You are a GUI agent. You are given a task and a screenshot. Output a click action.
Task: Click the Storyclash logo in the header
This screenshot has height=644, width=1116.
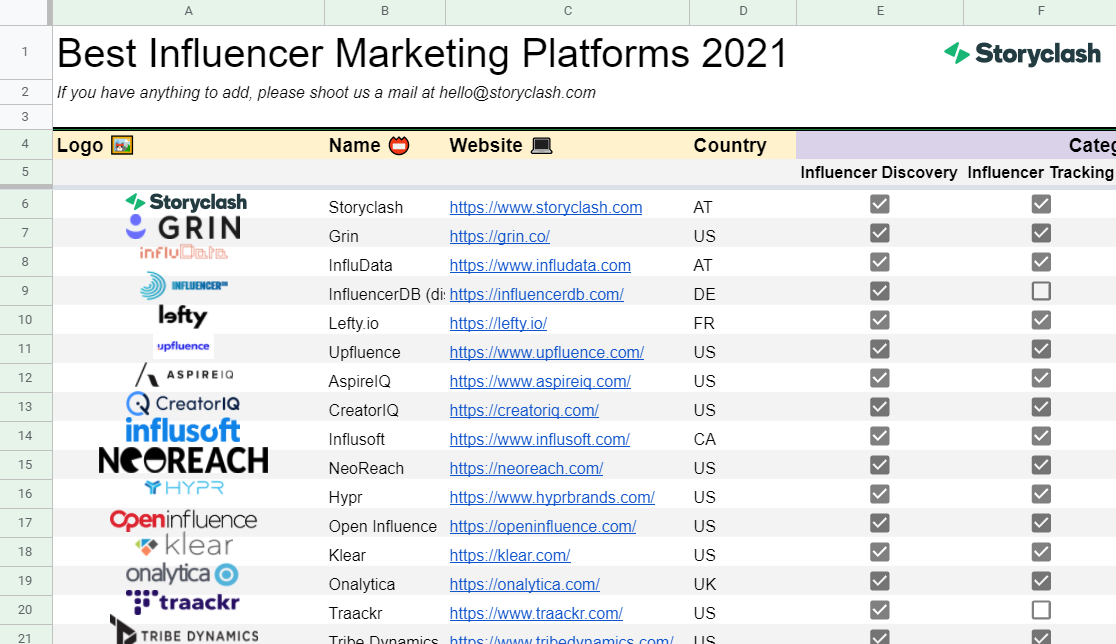(1022, 53)
